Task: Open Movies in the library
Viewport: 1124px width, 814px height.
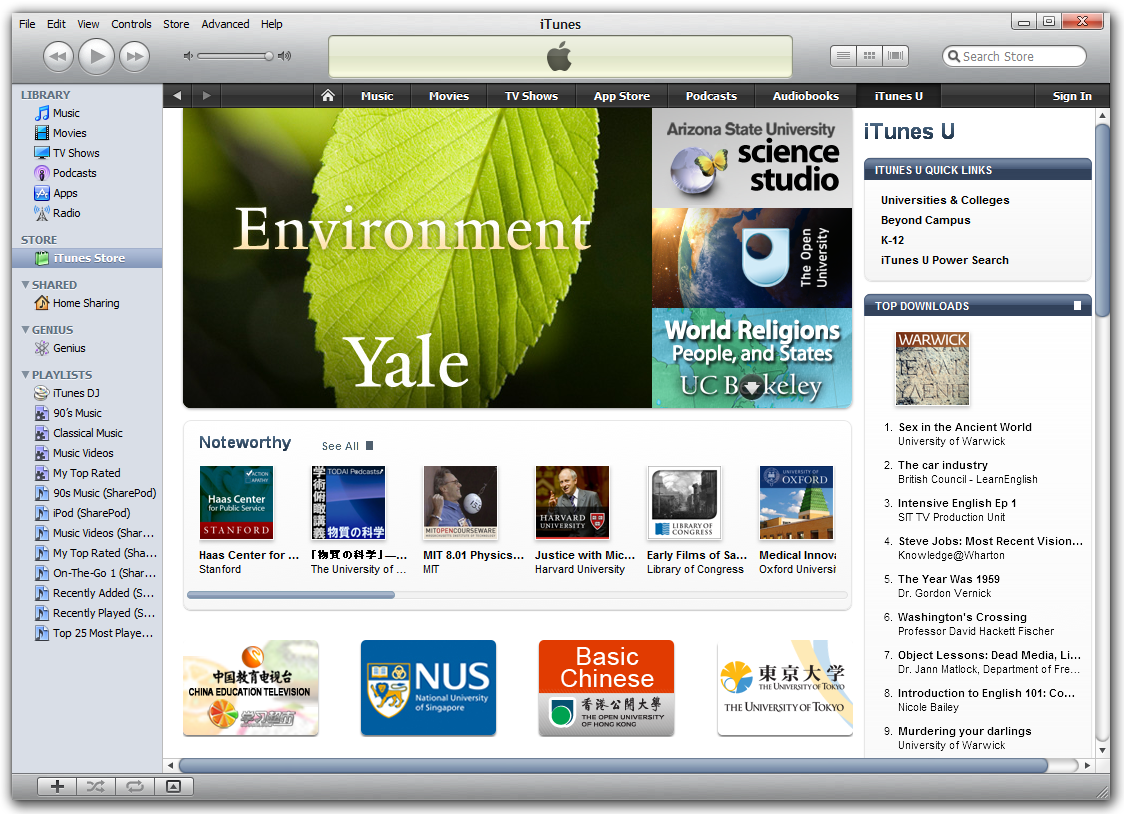Action: [x=70, y=133]
